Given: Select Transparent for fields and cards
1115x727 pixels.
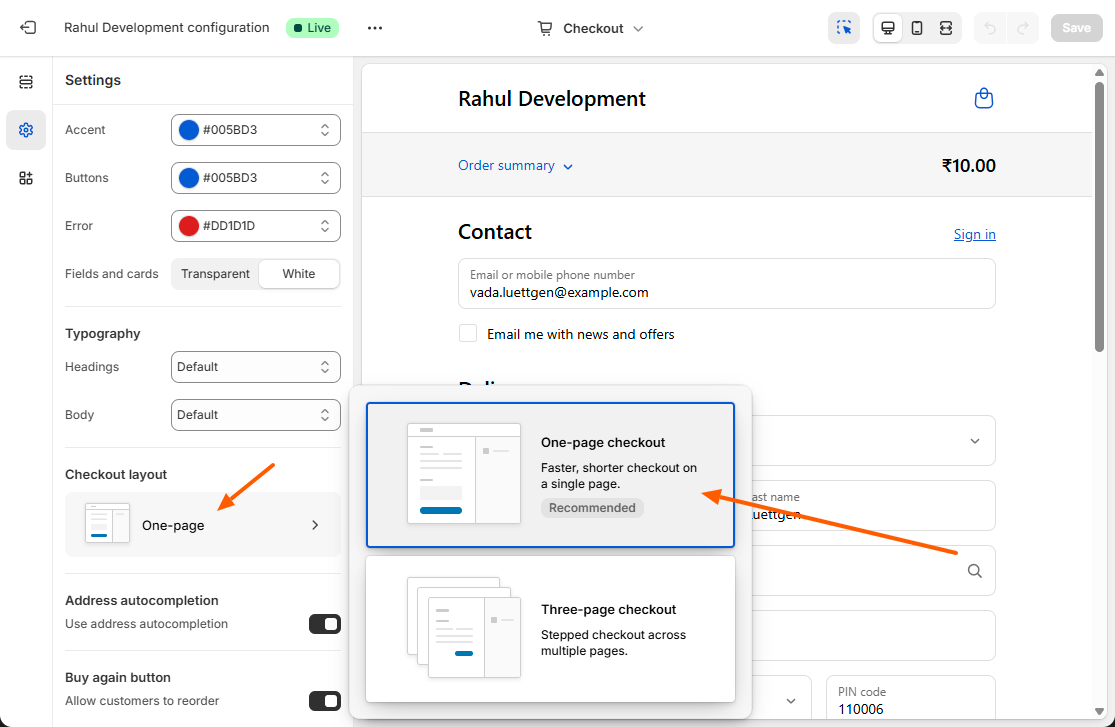Looking at the screenshot, I should (x=215, y=274).
